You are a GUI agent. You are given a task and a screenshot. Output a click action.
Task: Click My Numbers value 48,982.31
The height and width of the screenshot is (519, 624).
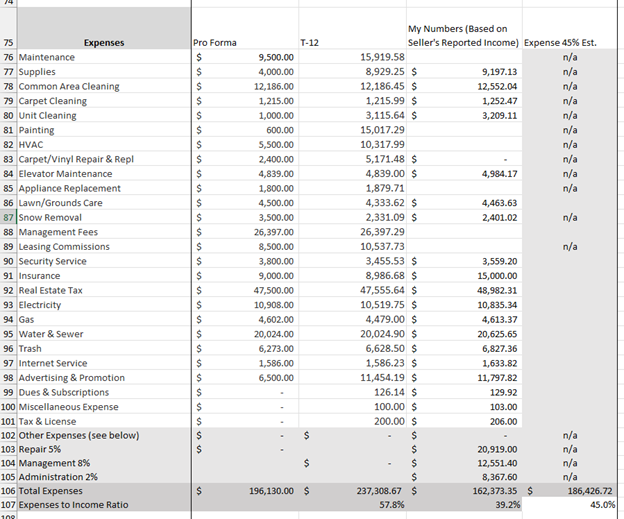(x=464, y=291)
